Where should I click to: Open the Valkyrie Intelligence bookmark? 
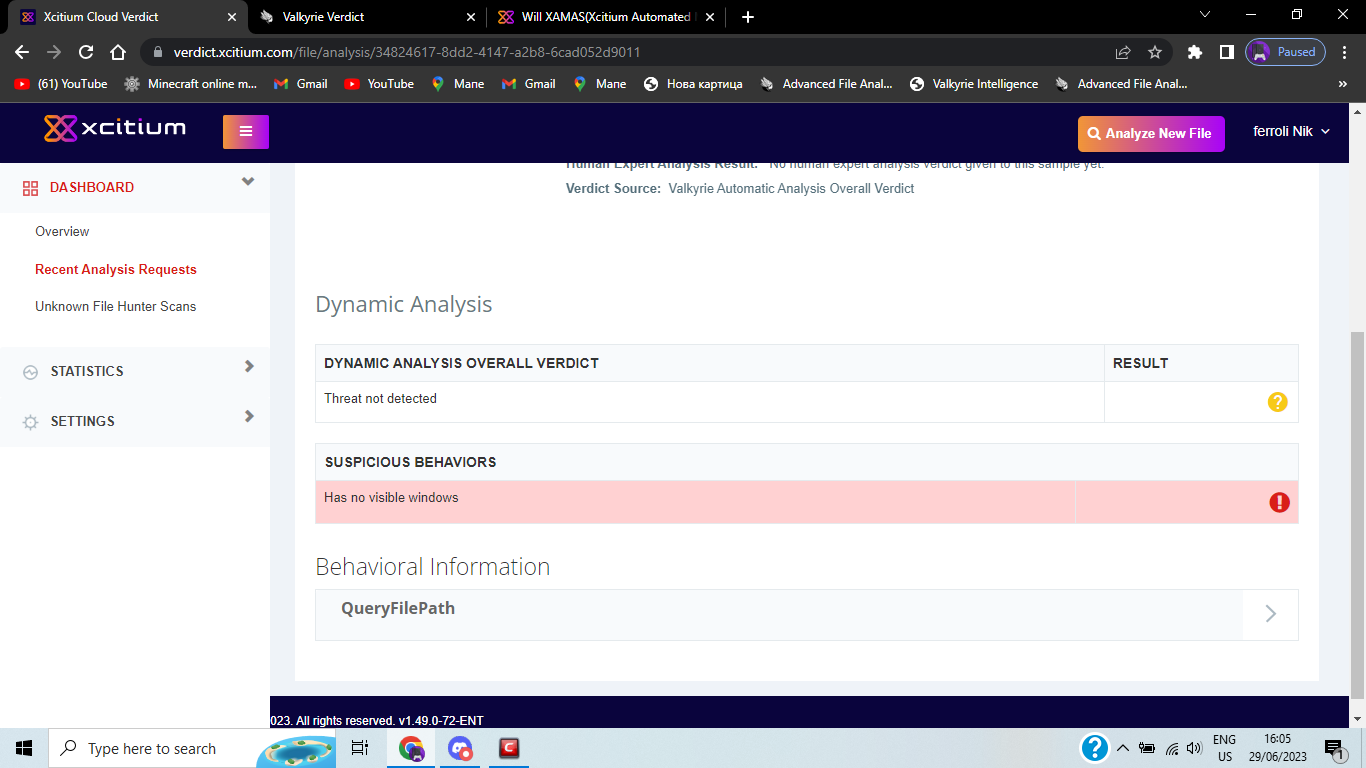(x=974, y=84)
